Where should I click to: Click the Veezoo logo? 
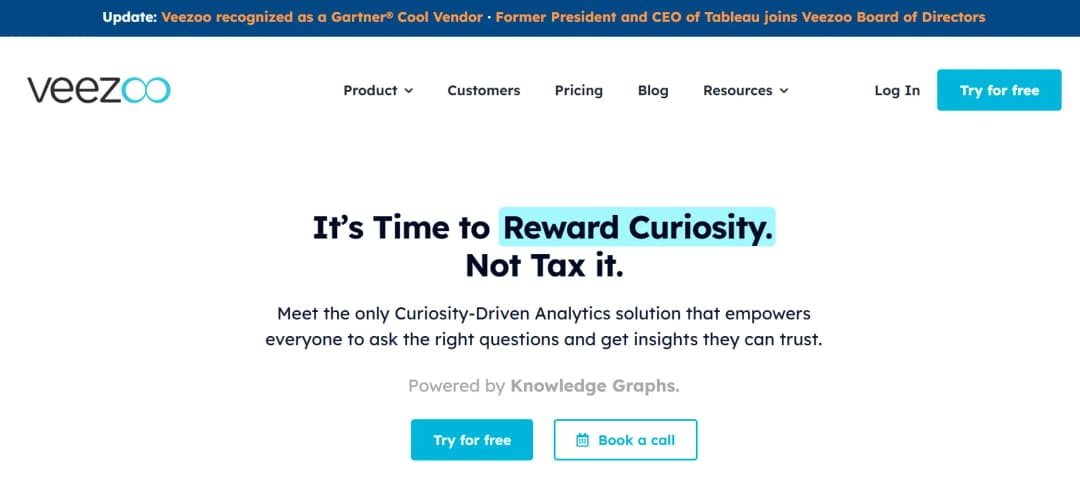coord(99,90)
